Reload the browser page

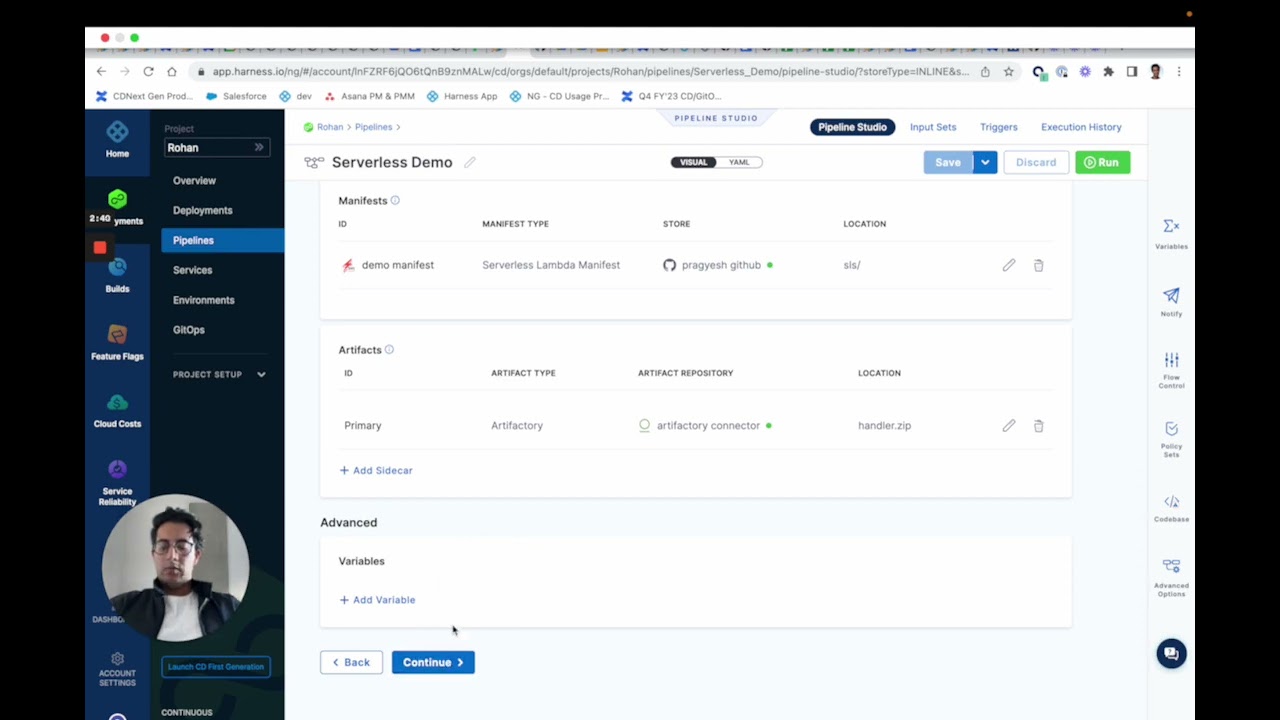click(148, 71)
